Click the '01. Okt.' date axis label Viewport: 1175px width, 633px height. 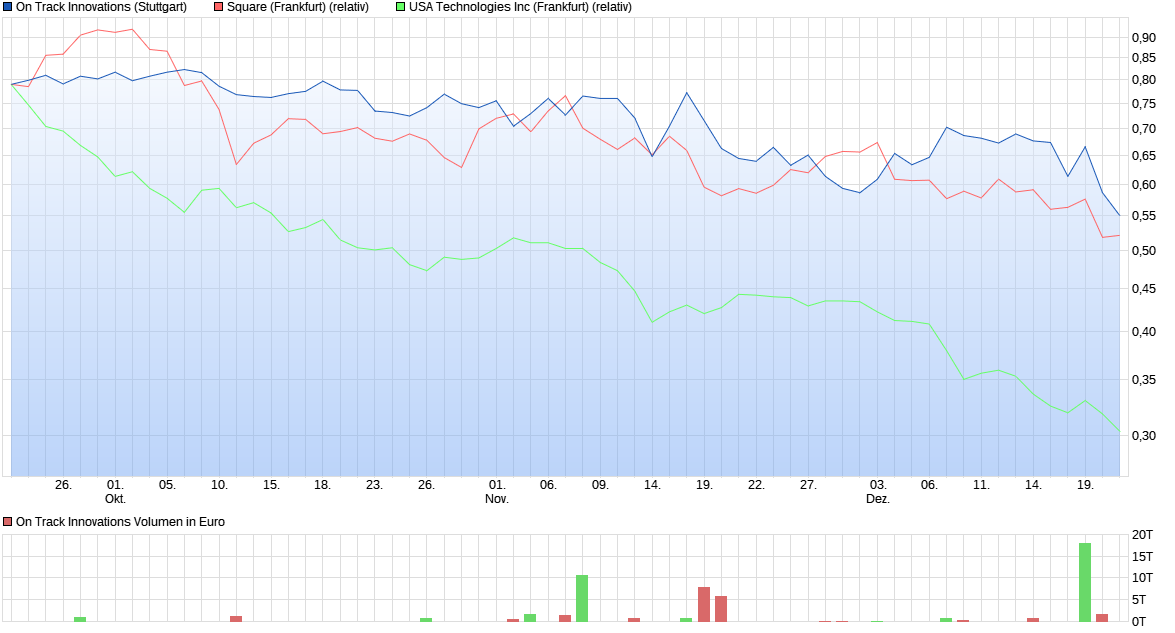coord(115,491)
